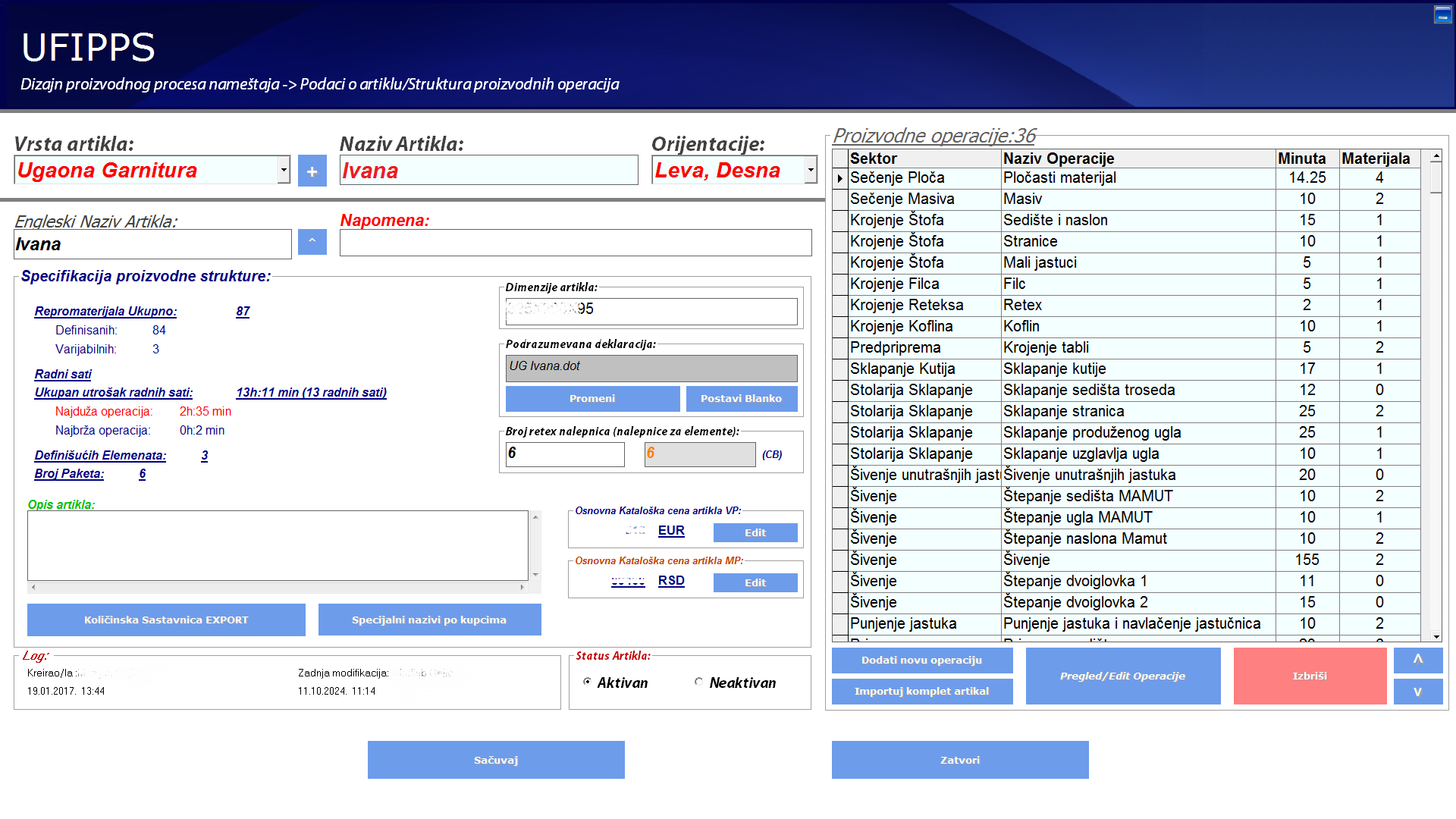Click the Opis artikla text area

(x=278, y=546)
